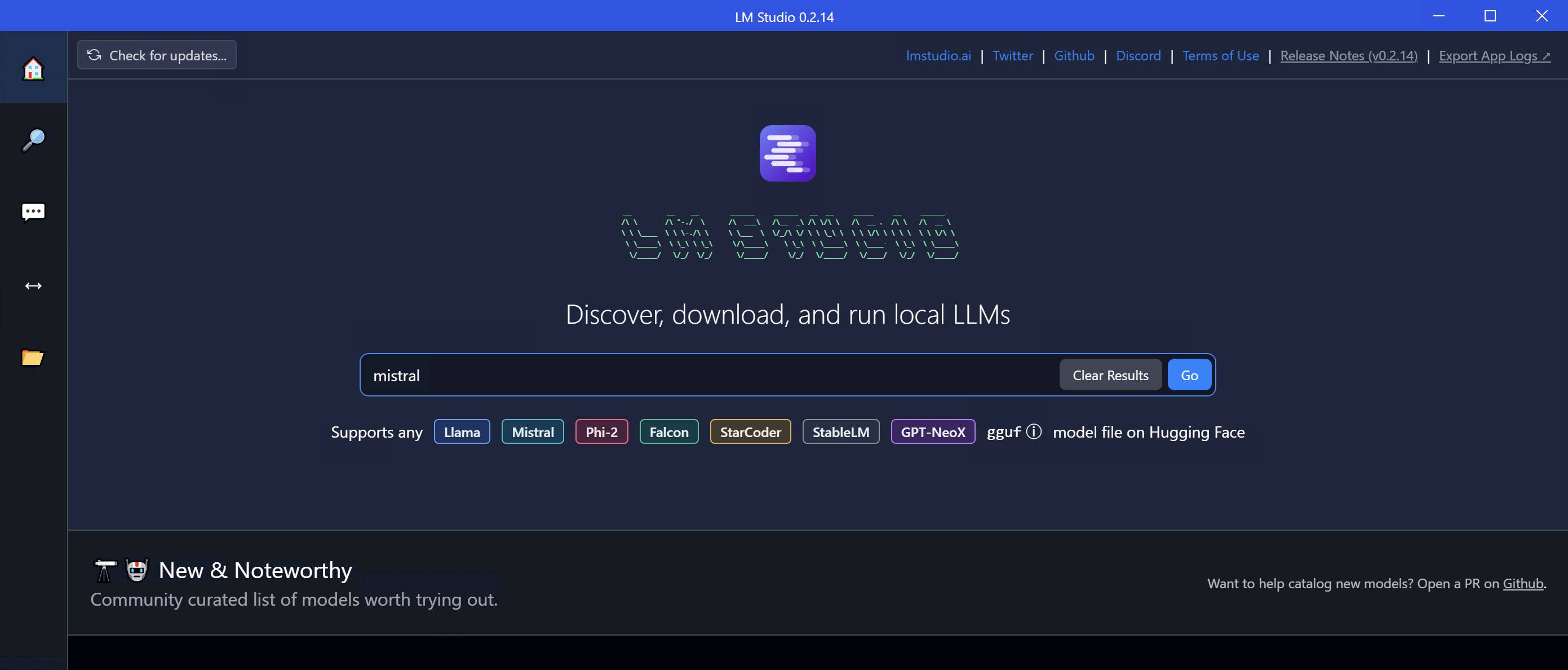Click inside the mistral search field
The height and width of the screenshot is (670, 1568).
tap(670, 374)
